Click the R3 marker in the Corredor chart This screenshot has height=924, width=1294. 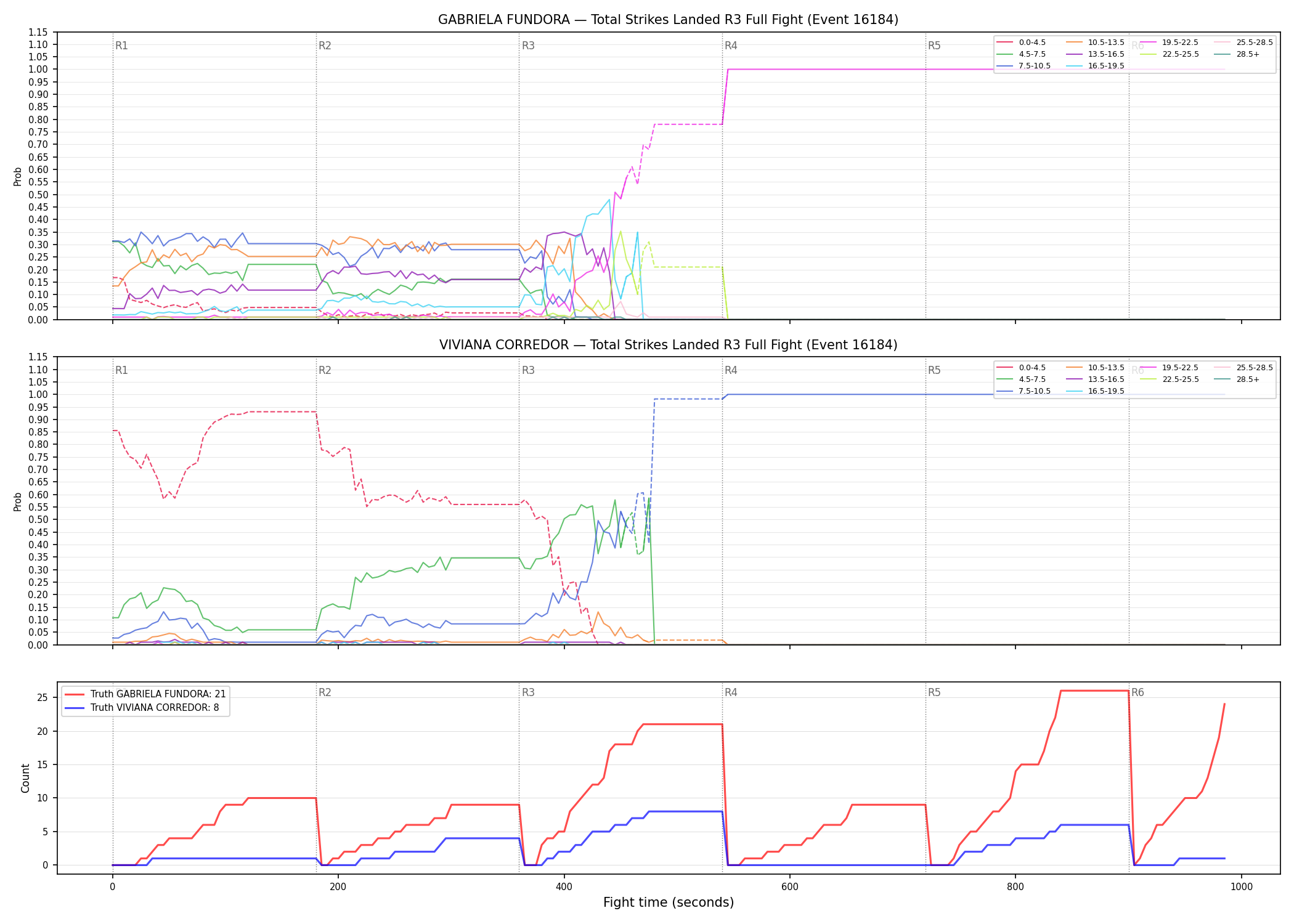[528, 370]
